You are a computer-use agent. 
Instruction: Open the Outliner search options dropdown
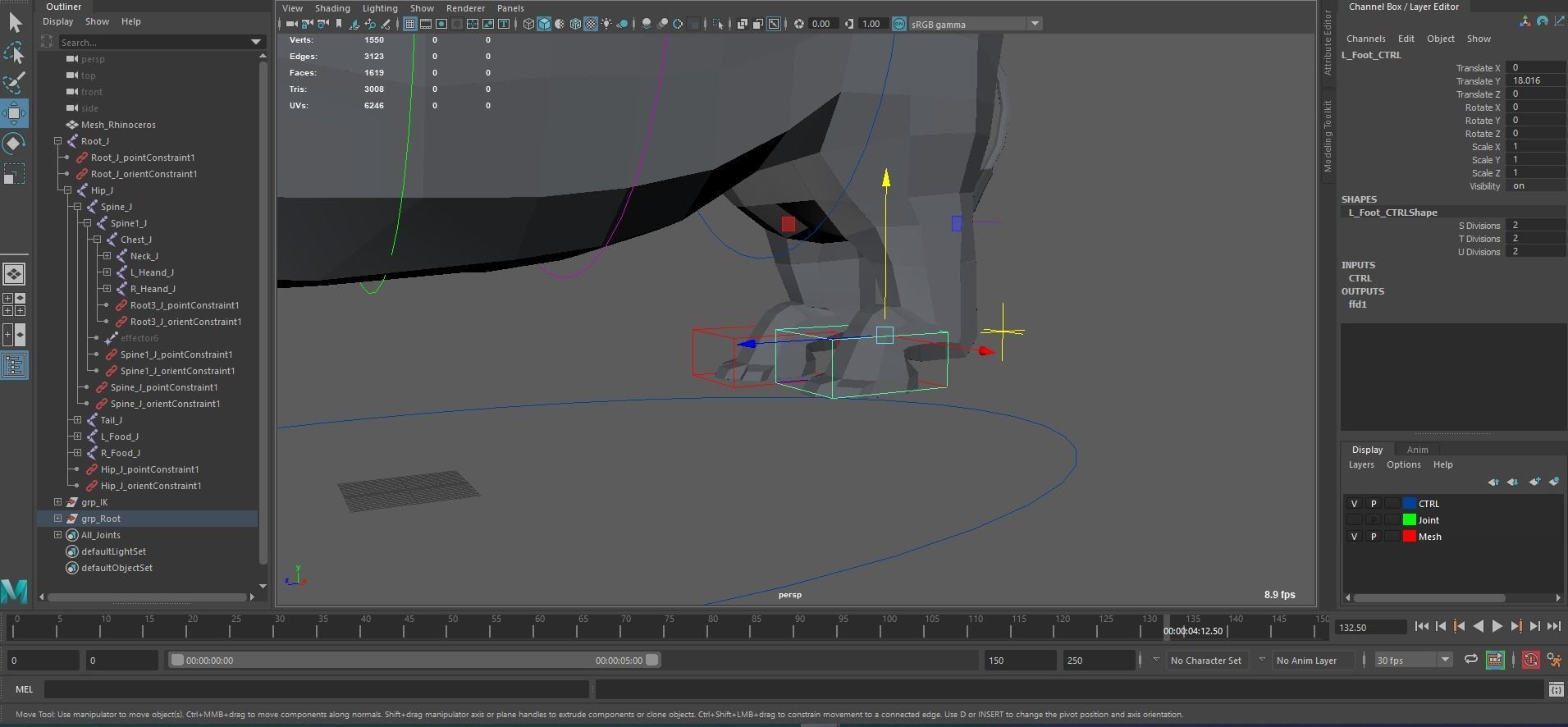coord(256,42)
